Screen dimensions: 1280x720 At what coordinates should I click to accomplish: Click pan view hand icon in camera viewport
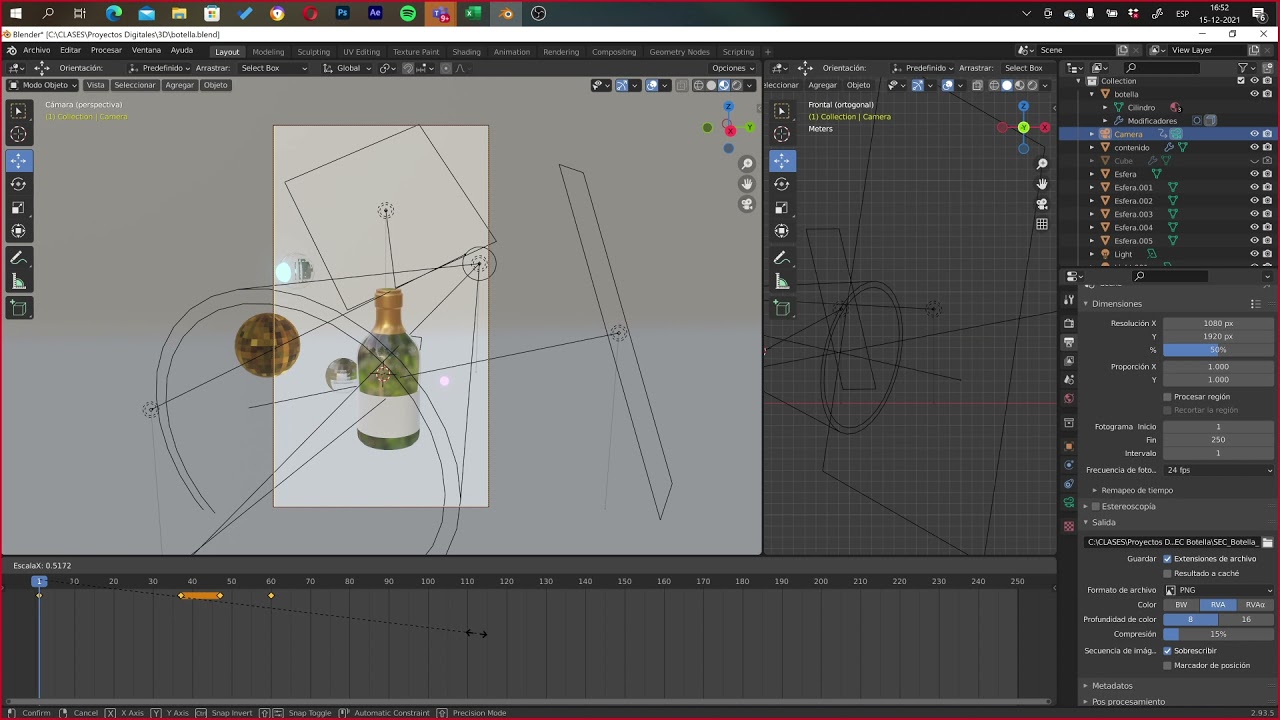[747, 184]
